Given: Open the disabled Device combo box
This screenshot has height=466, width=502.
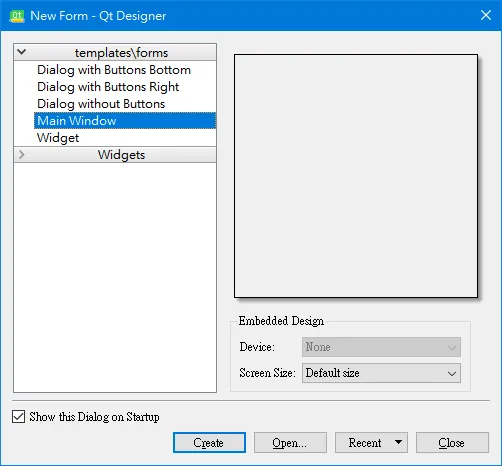Looking at the screenshot, I should [381, 347].
